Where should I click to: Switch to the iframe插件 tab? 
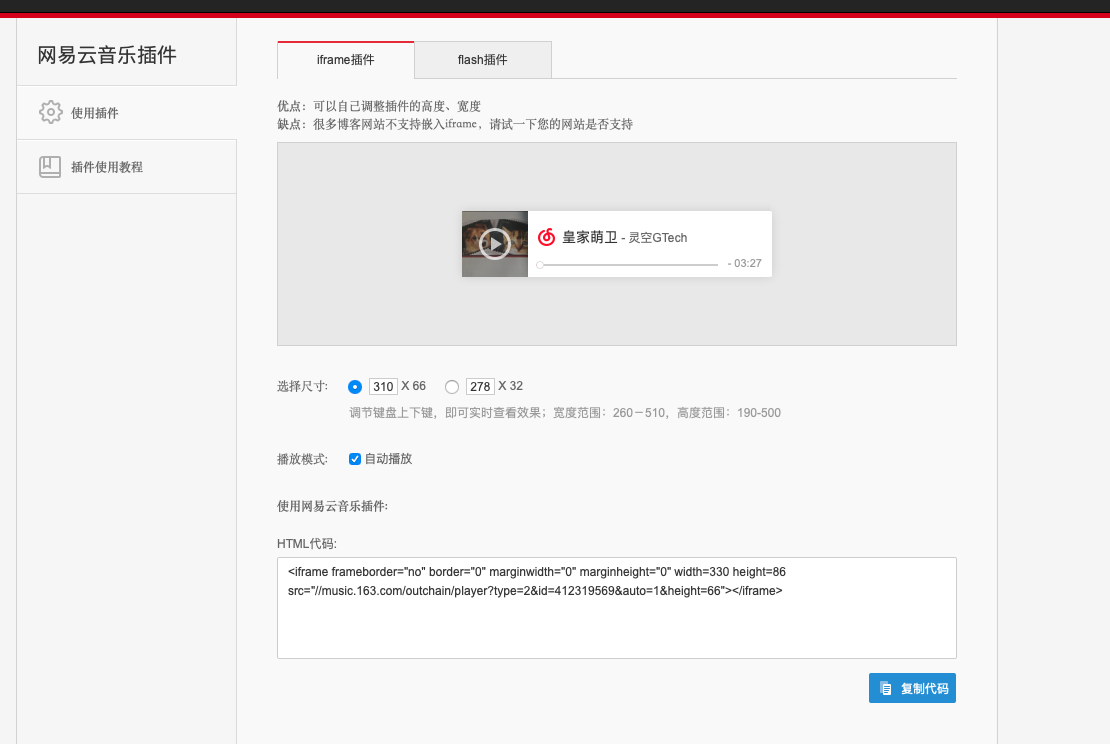pyautogui.click(x=345, y=60)
